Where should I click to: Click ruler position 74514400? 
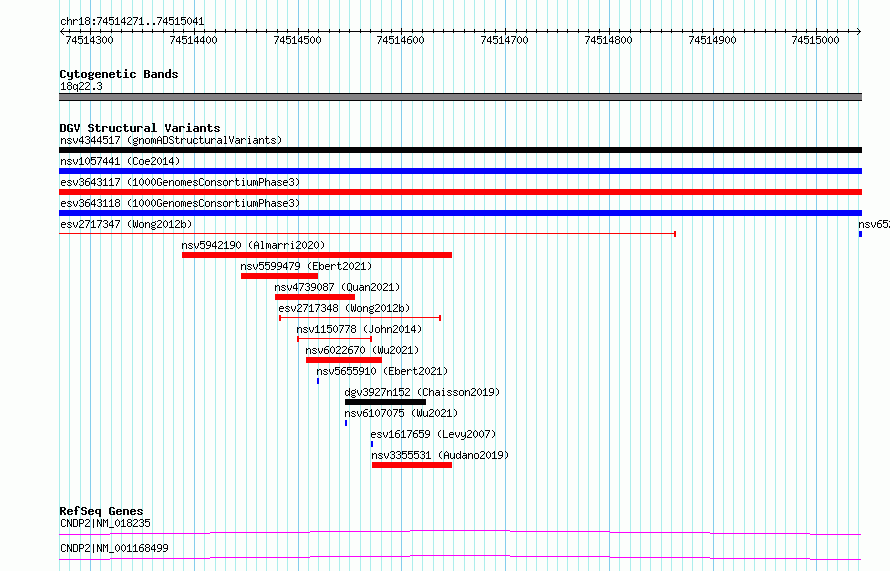[x=194, y=40]
